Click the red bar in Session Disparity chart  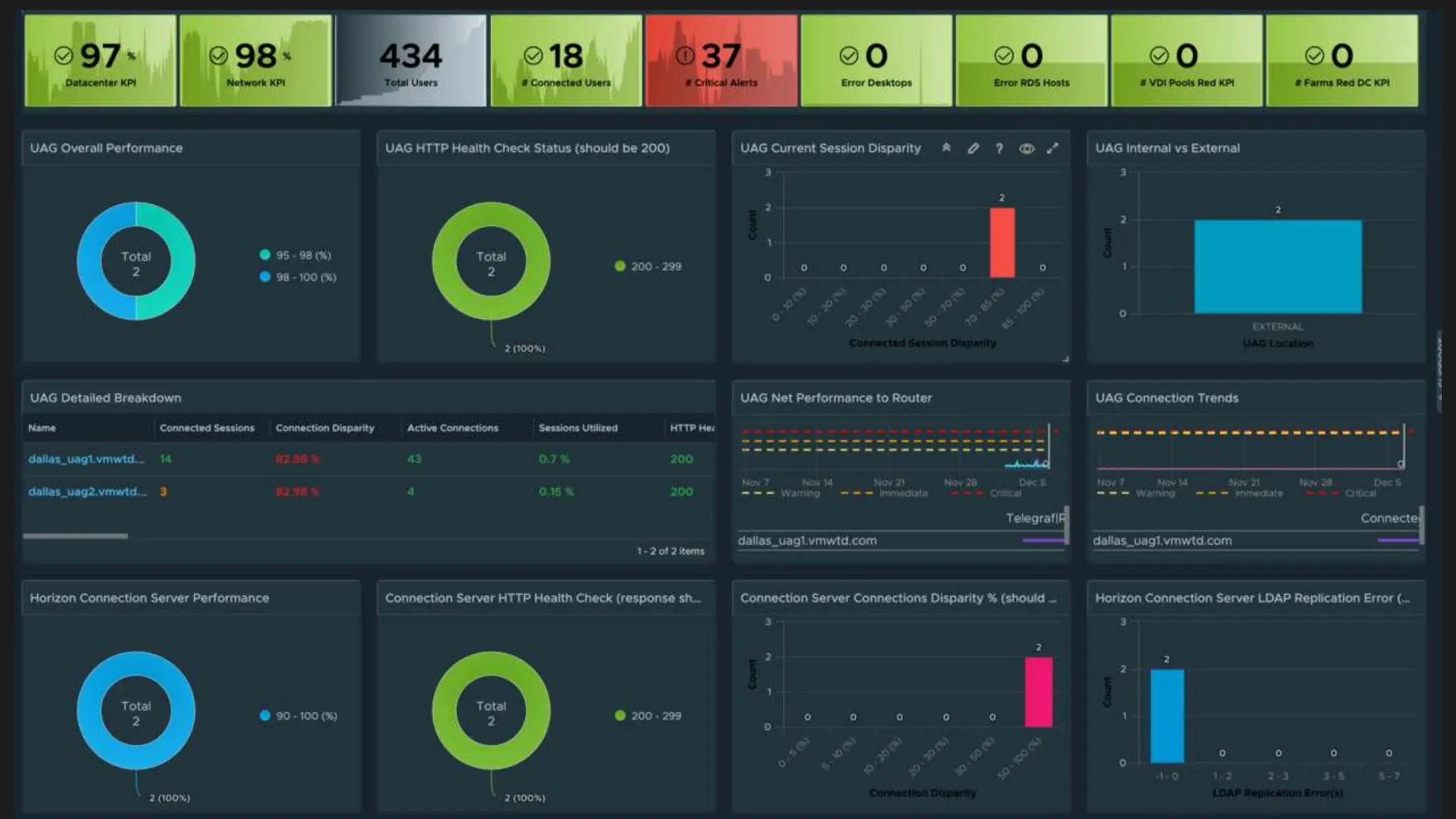(1002, 242)
